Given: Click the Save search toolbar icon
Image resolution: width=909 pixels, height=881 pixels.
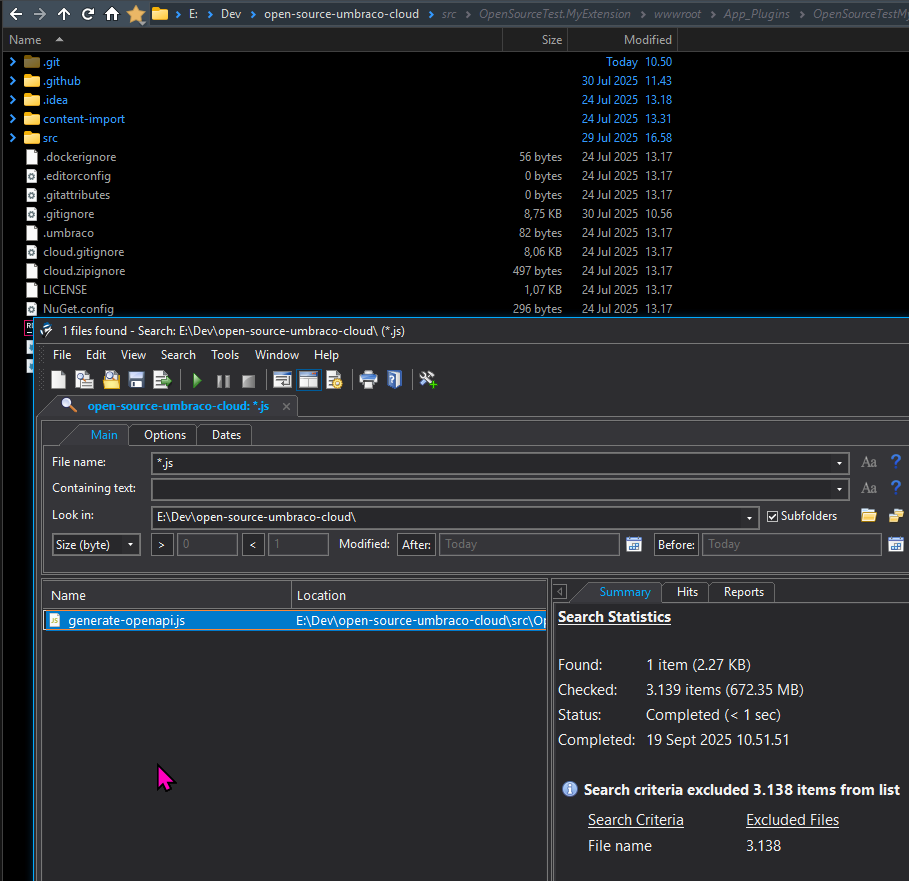Looking at the screenshot, I should [136, 380].
